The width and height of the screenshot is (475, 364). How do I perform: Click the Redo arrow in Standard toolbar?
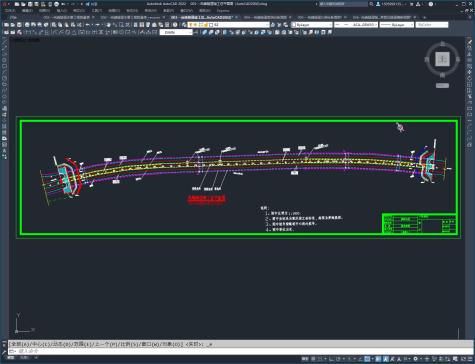click(97, 25)
